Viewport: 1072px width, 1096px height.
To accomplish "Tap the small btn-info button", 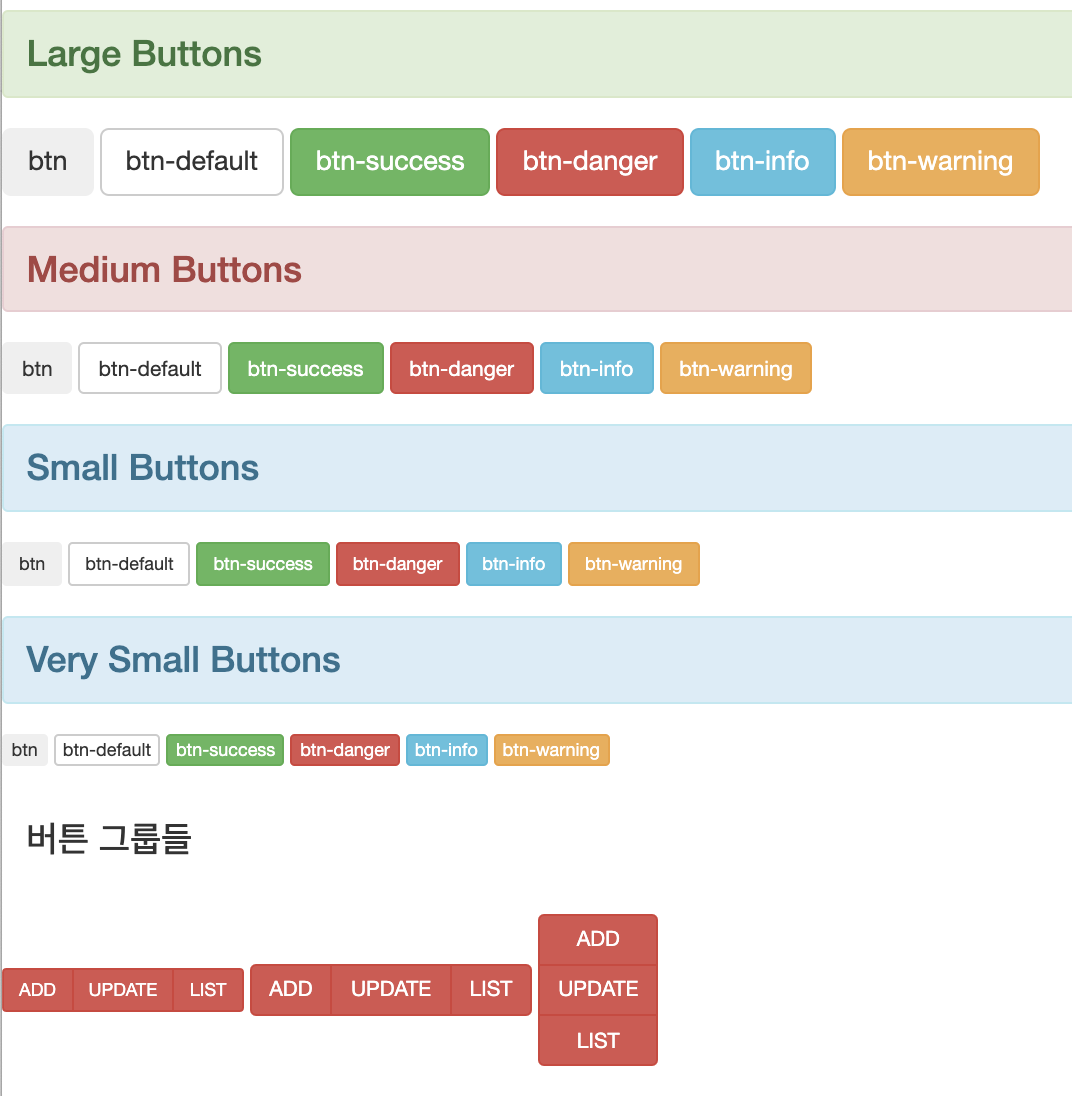I will tap(514, 564).
